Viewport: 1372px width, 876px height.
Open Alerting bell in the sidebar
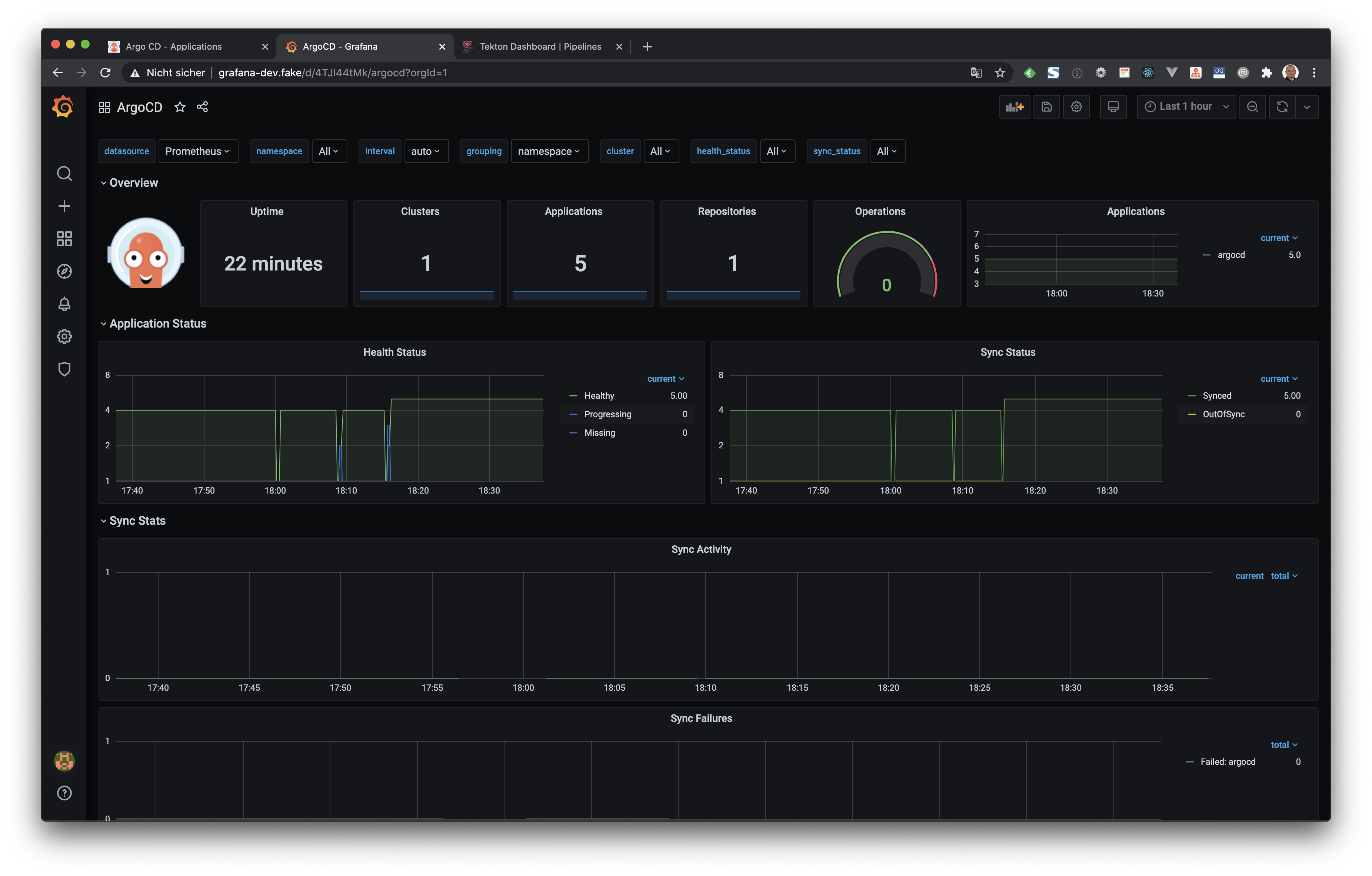click(x=64, y=304)
